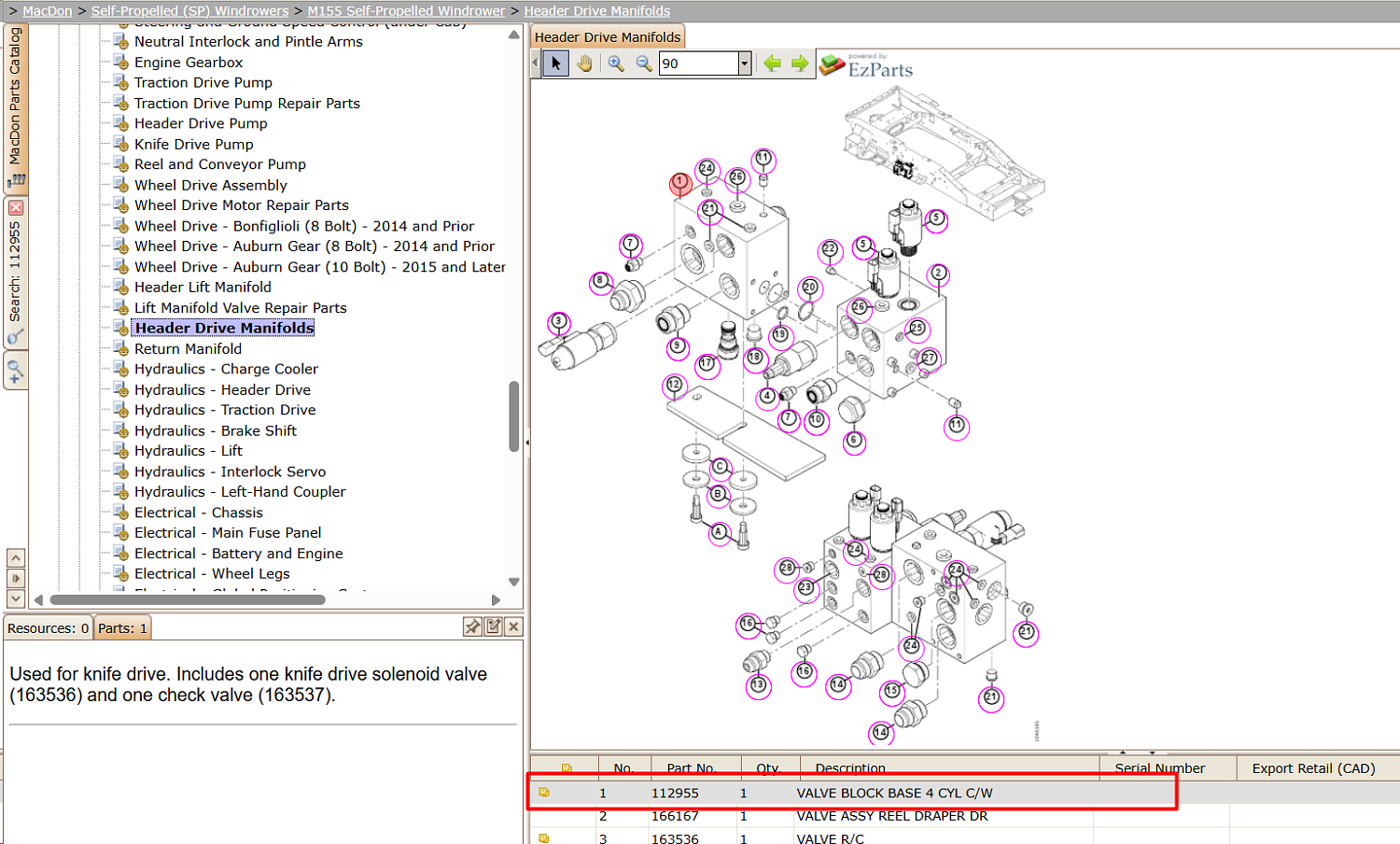1400x844 pixels.
Task: Select the arrow pointer tool
Action: (x=555, y=63)
